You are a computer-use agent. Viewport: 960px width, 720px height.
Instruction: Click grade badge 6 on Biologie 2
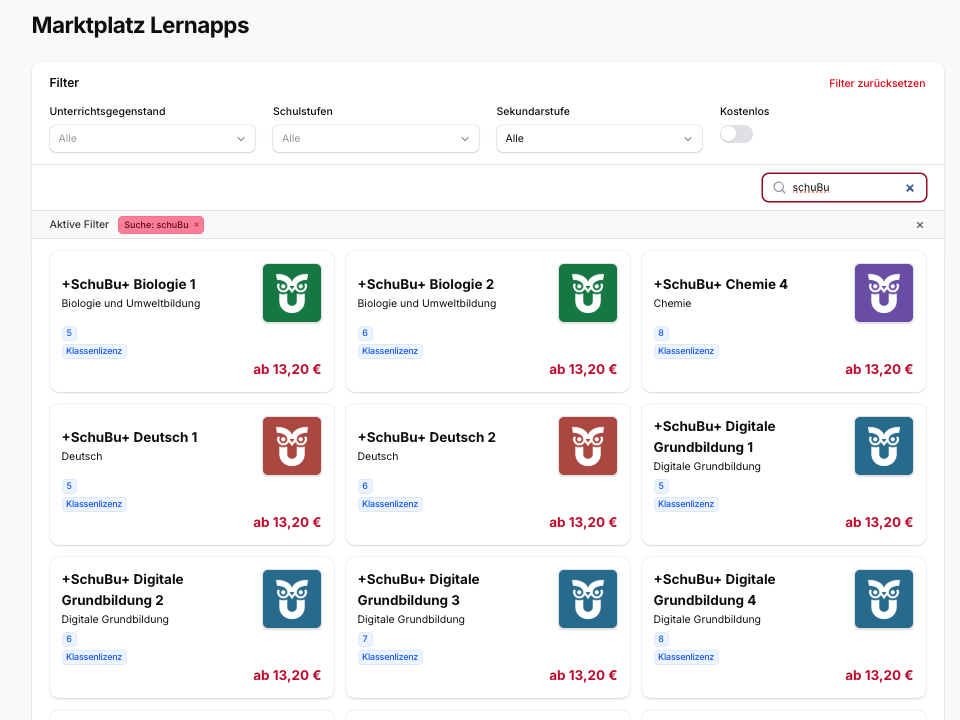pyautogui.click(x=365, y=333)
